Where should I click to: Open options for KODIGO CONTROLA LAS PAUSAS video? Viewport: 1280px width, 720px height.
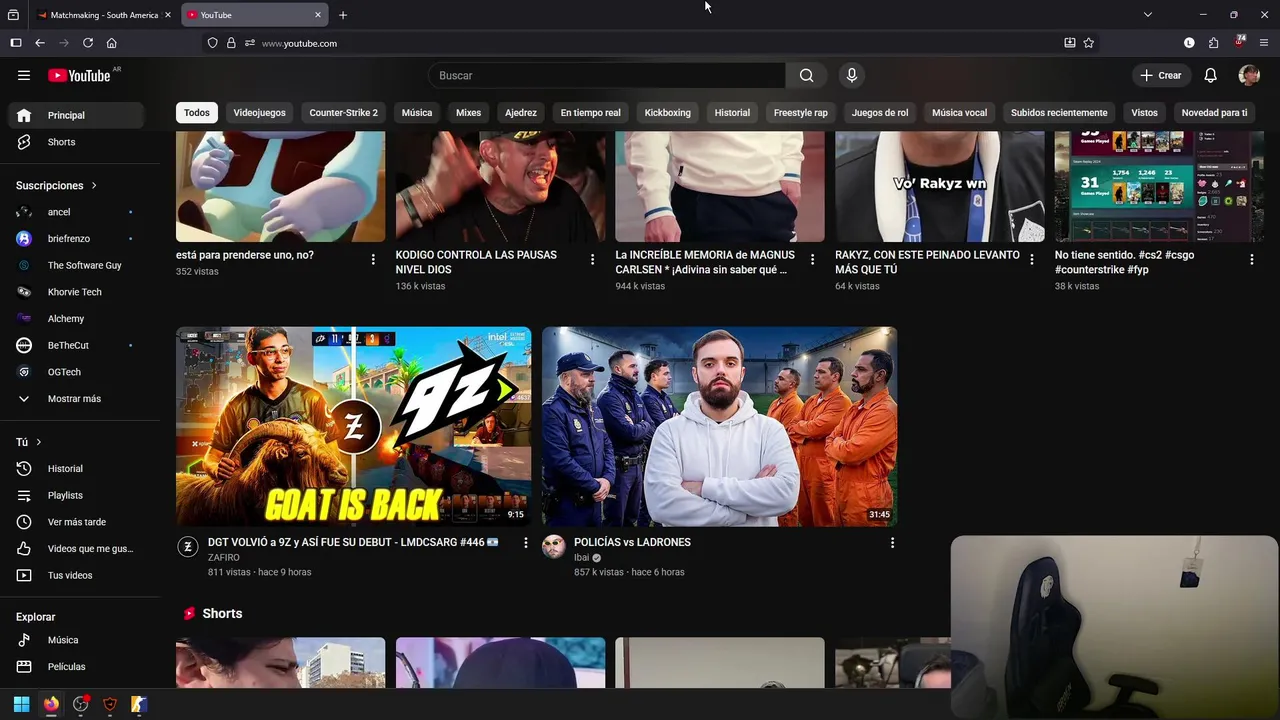[592, 260]
